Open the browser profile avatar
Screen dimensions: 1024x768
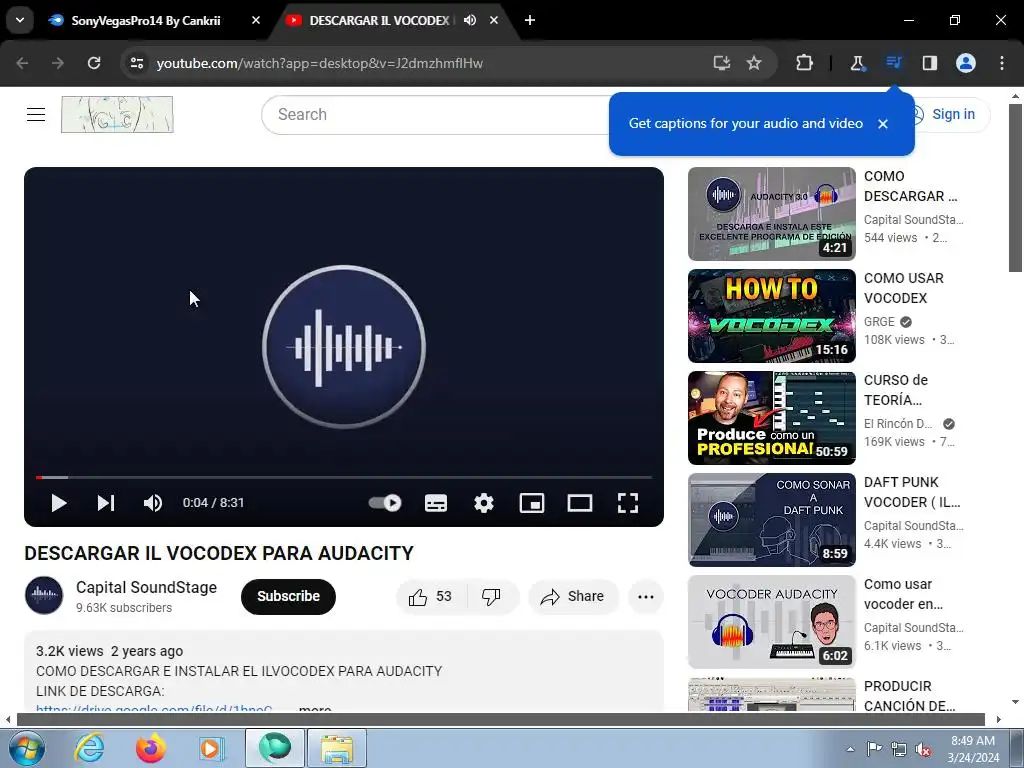[966, 63]
